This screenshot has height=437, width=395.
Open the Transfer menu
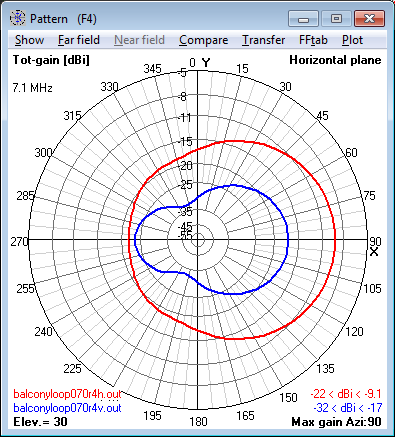pos(263,40)
